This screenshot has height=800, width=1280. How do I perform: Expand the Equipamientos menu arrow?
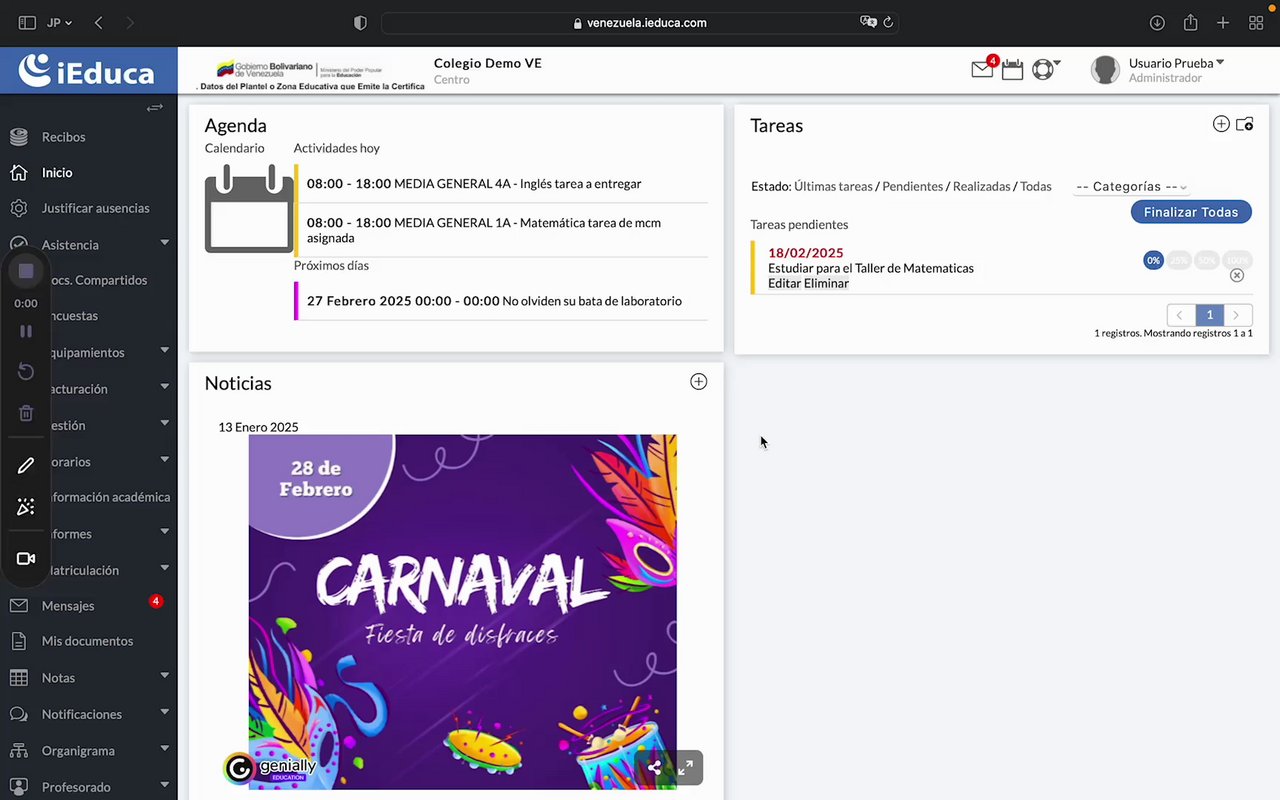pyautogui.click(x=165, y=352)
